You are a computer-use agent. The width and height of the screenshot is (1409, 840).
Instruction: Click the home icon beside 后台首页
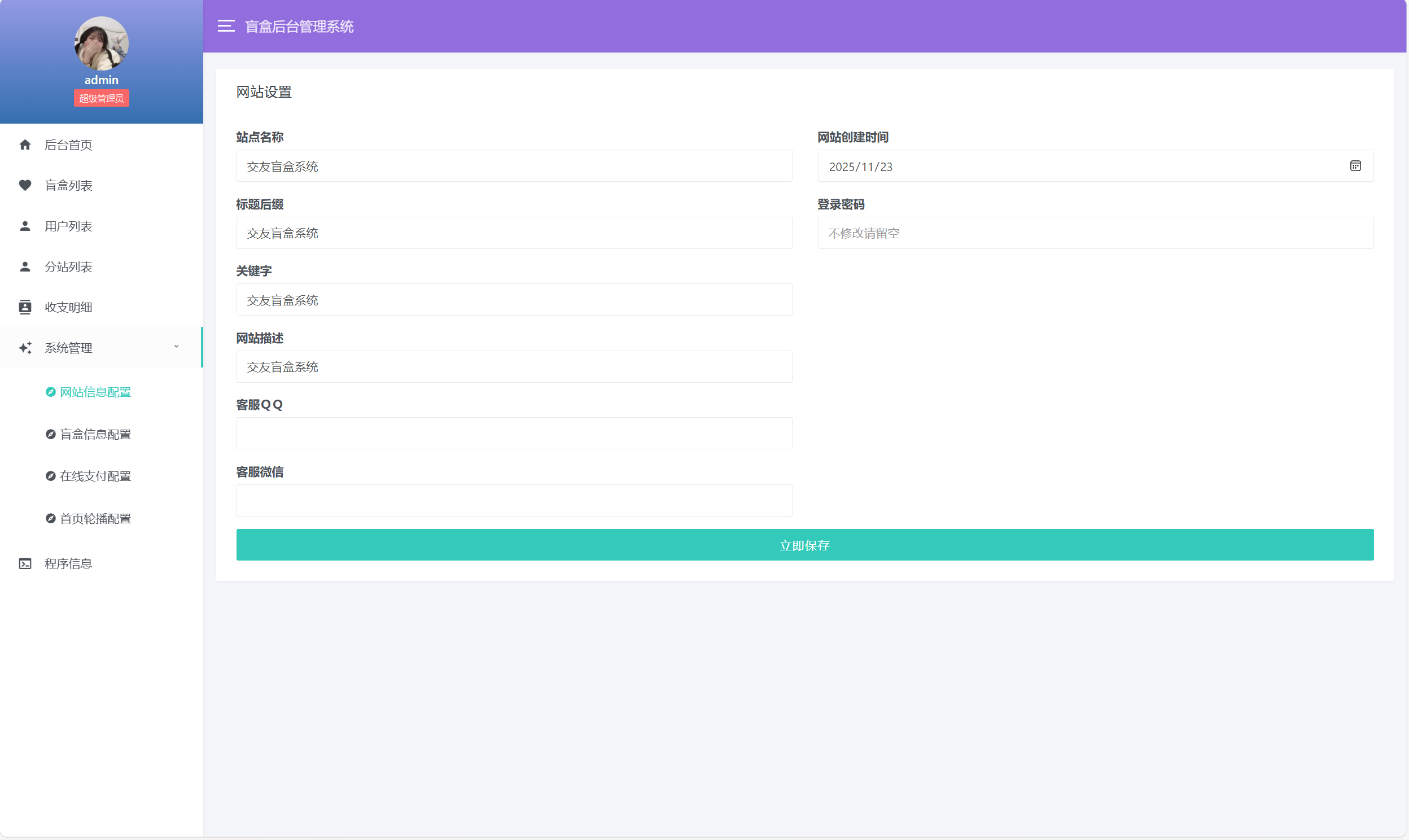[25, 145]
